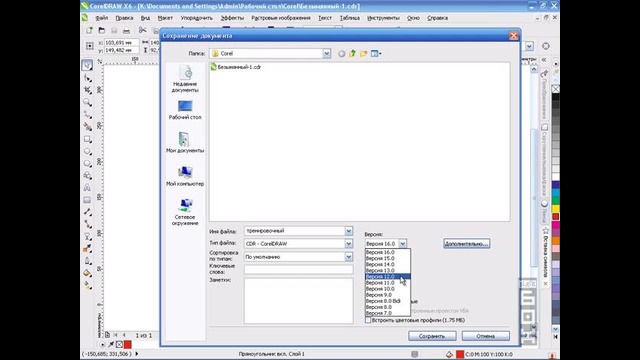Open Мои документы in places bar
This screenshot has height=360, width=640.
pyautogui.click(x=185, y=143)
